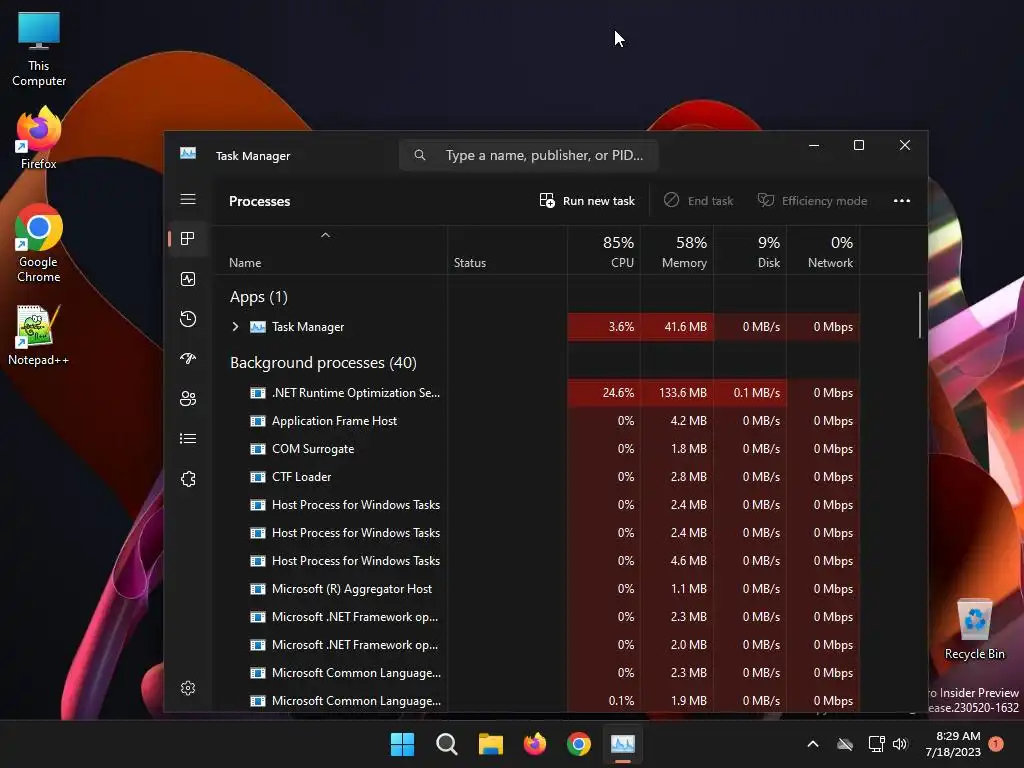This screenshot has height=768, width=1024.
Task: Click the network tray icon
Action: pyautogui.click(x=876, y=744)
